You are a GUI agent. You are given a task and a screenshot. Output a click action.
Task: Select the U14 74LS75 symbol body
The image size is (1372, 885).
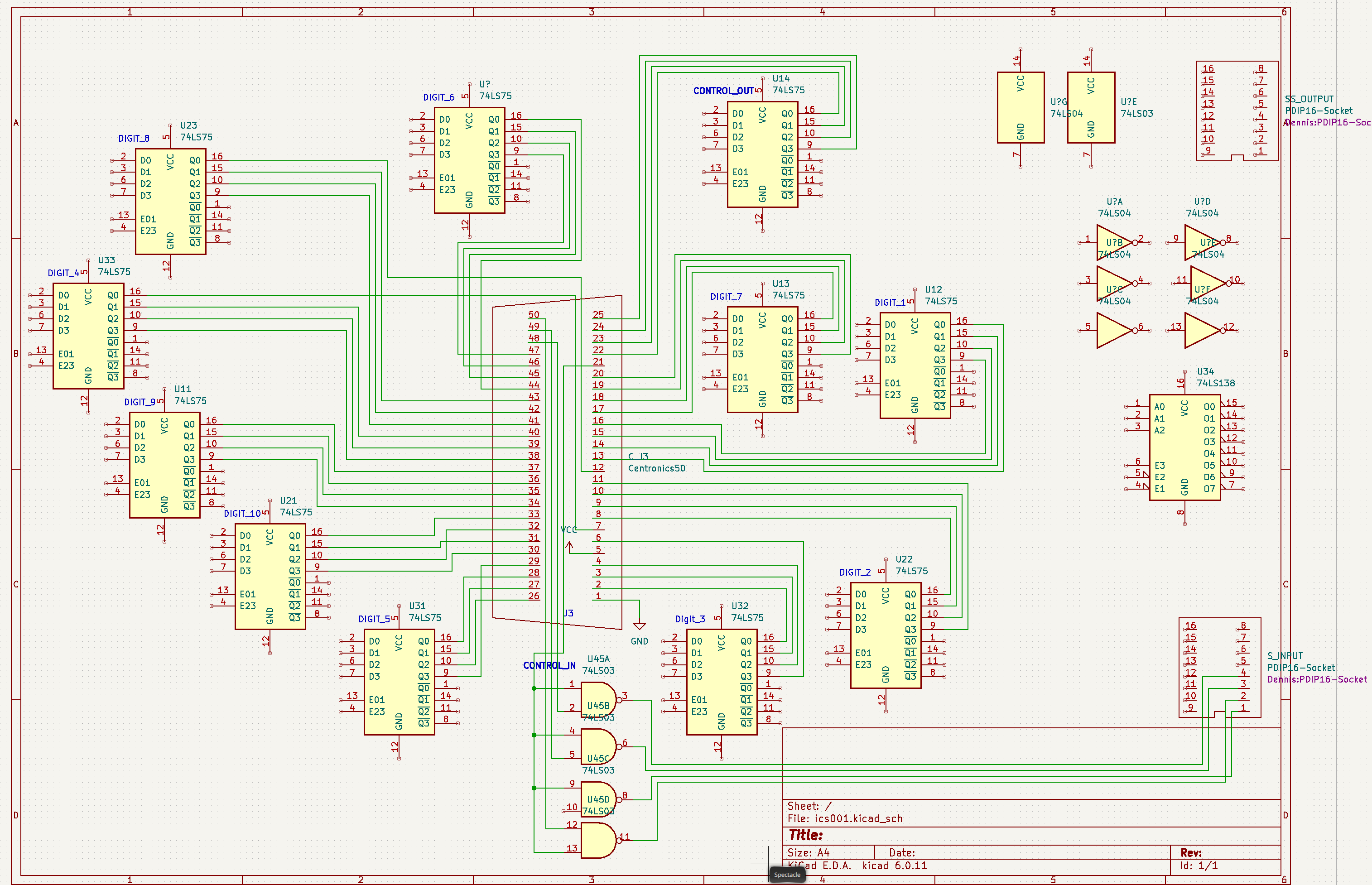[x=762, y=154]
